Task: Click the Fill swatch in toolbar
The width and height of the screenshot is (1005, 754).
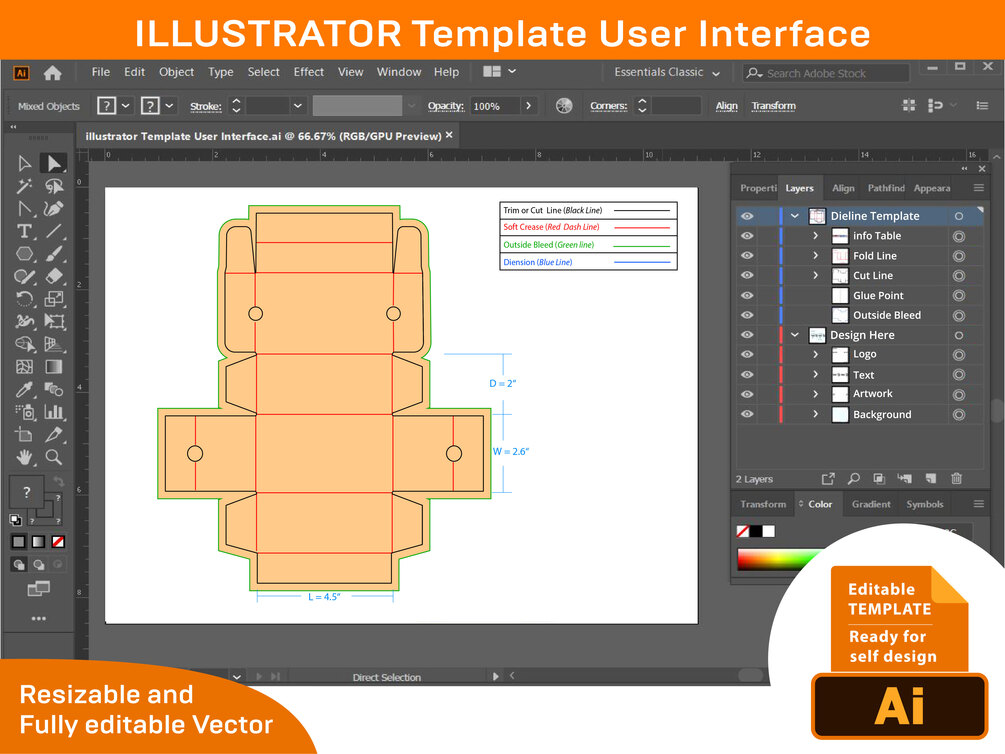Action: tap(26, 492)
